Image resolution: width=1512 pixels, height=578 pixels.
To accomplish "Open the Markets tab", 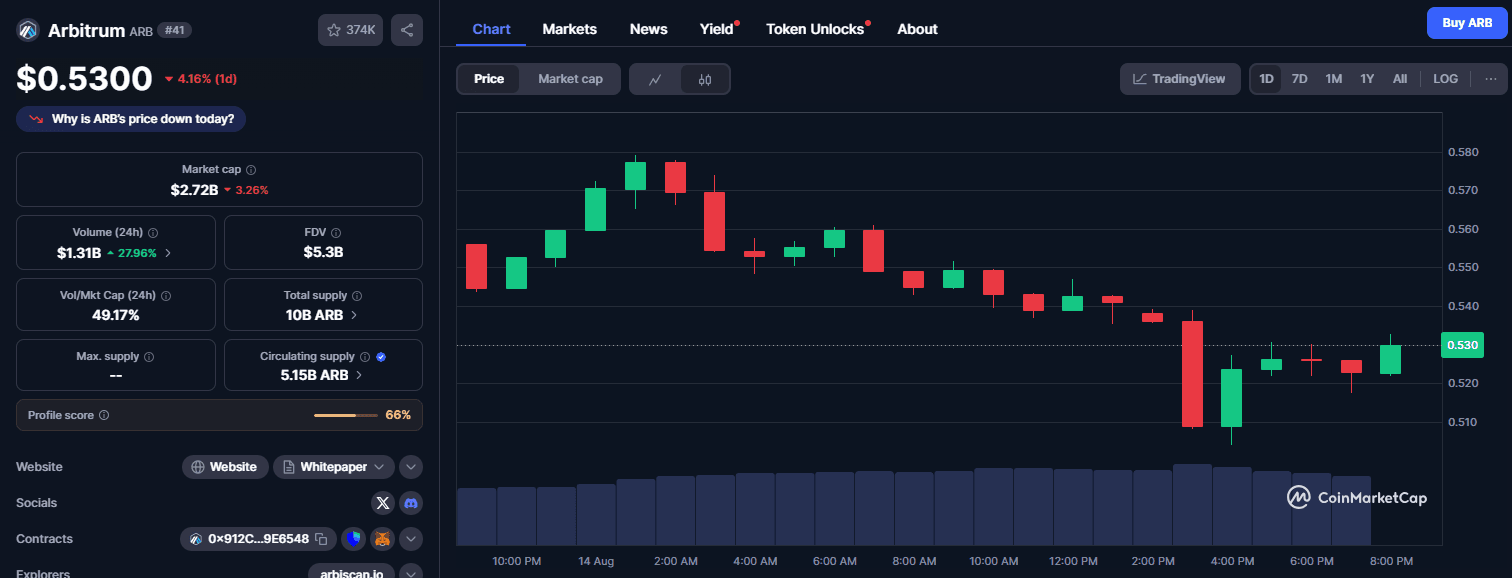I will [570, 29].
